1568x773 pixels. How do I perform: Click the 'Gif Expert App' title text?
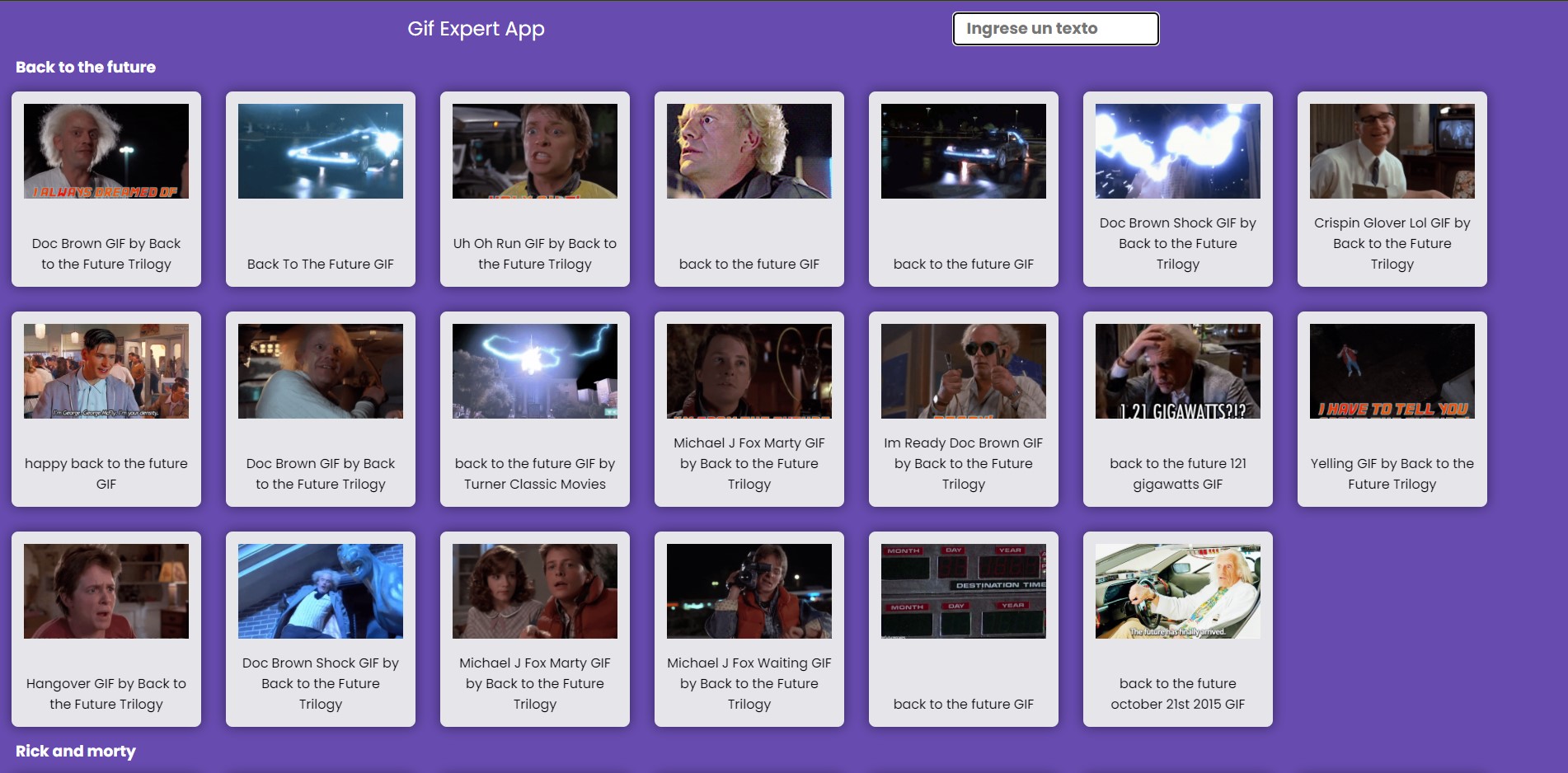click(477, 28)
